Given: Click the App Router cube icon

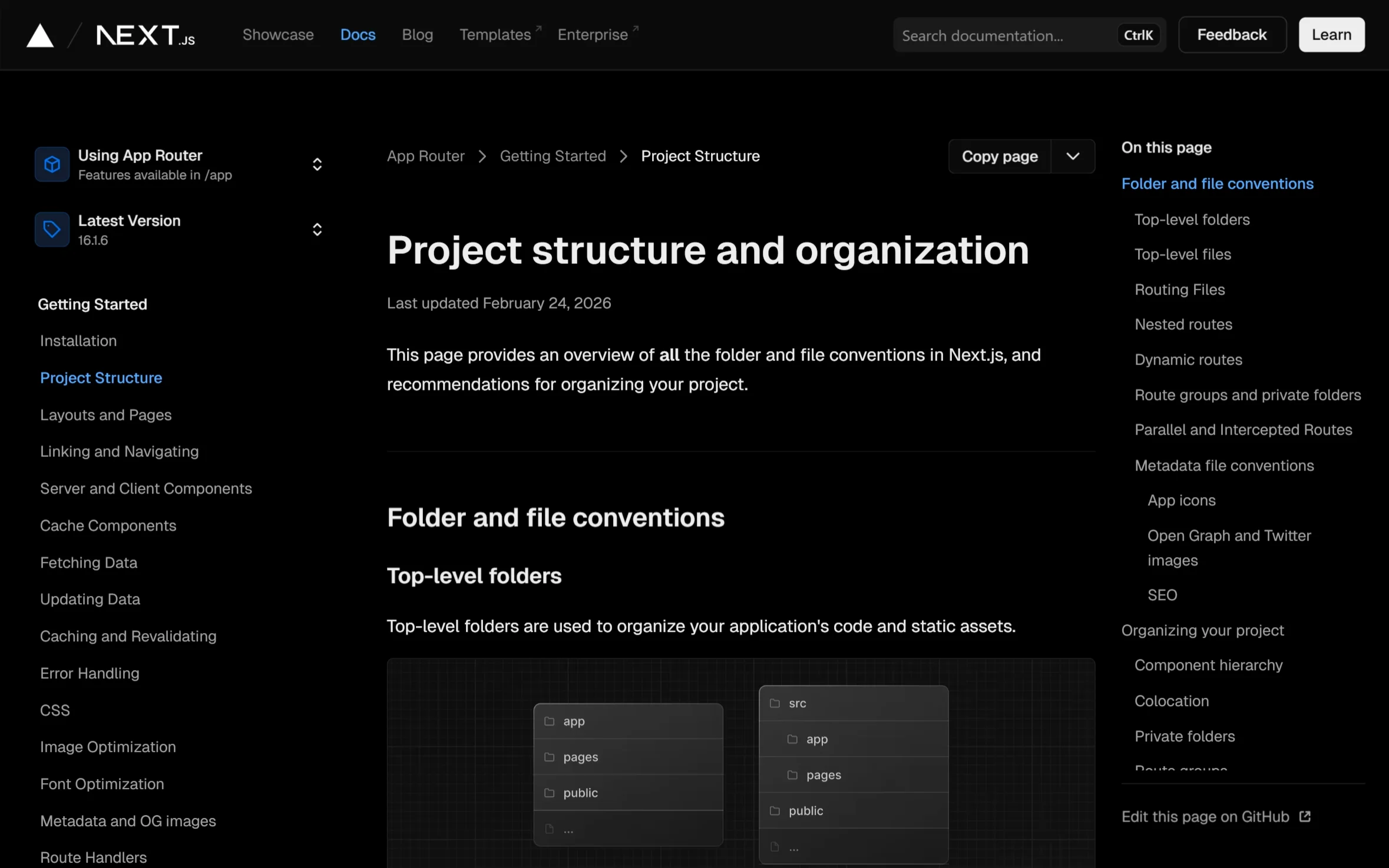Looking at the screenshot, I should [52, 164].
